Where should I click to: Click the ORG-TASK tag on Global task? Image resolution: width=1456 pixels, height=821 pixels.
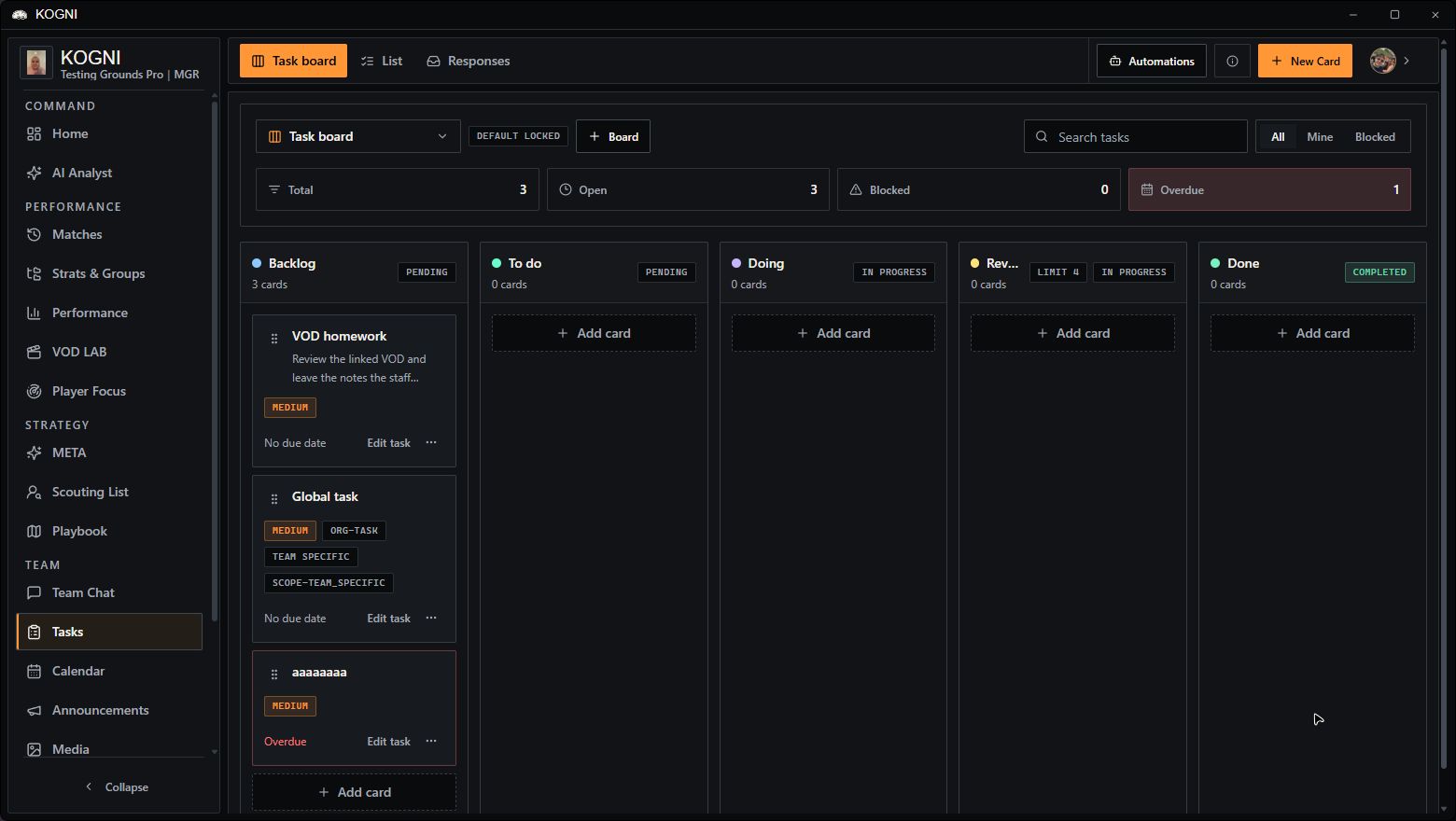(x=354, y=531)
